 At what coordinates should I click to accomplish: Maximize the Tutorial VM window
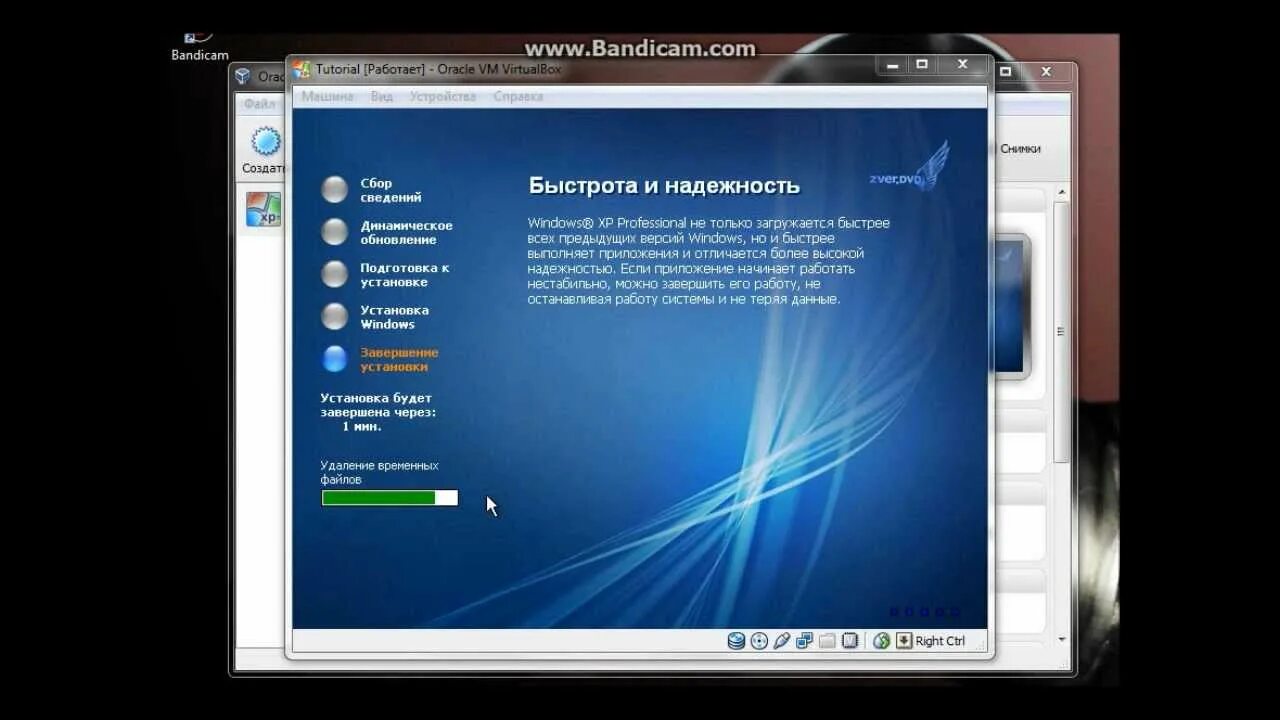coord(921,65)
